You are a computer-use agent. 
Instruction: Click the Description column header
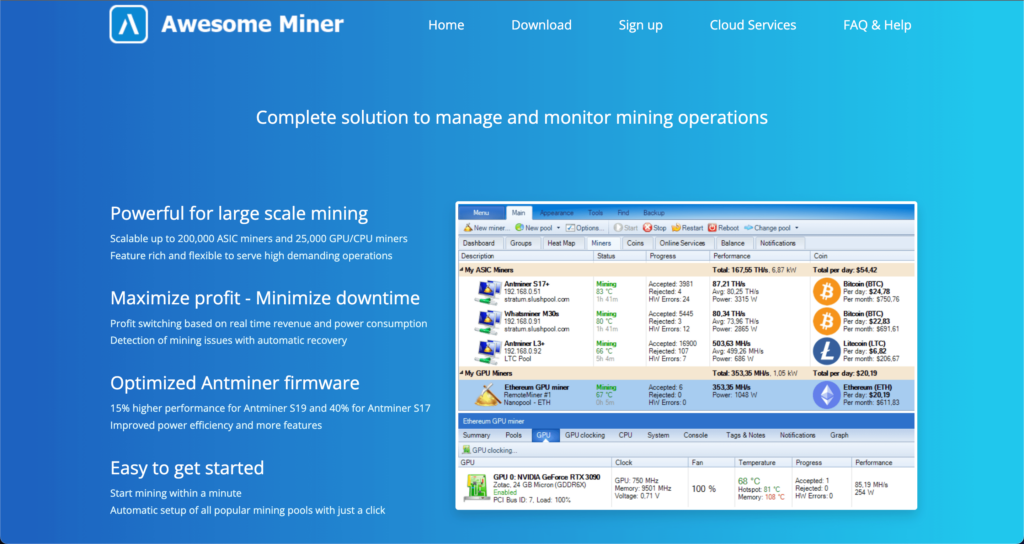pos(526,256)
